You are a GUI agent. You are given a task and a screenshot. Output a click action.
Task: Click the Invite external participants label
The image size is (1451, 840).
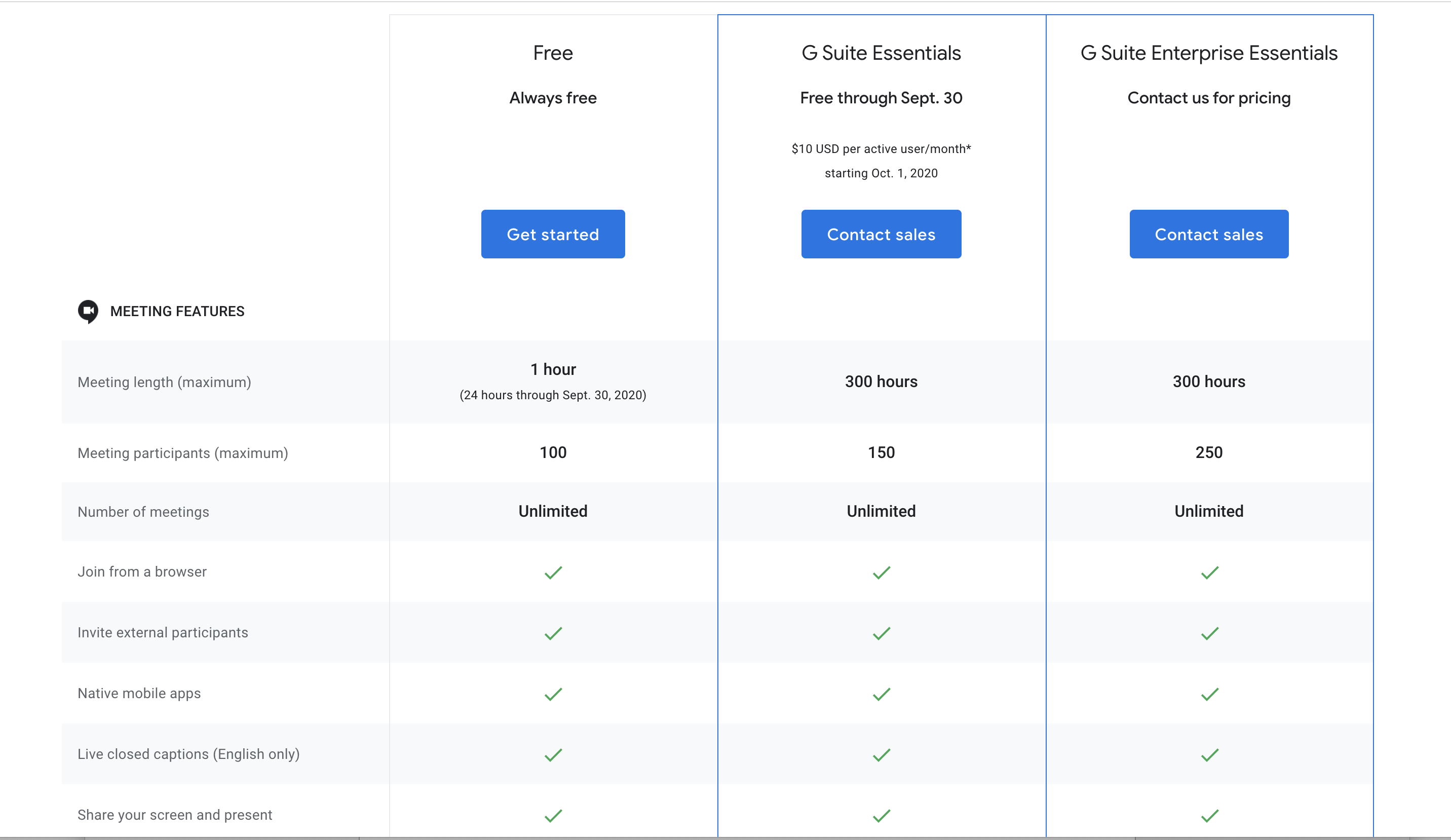point(162,633)
